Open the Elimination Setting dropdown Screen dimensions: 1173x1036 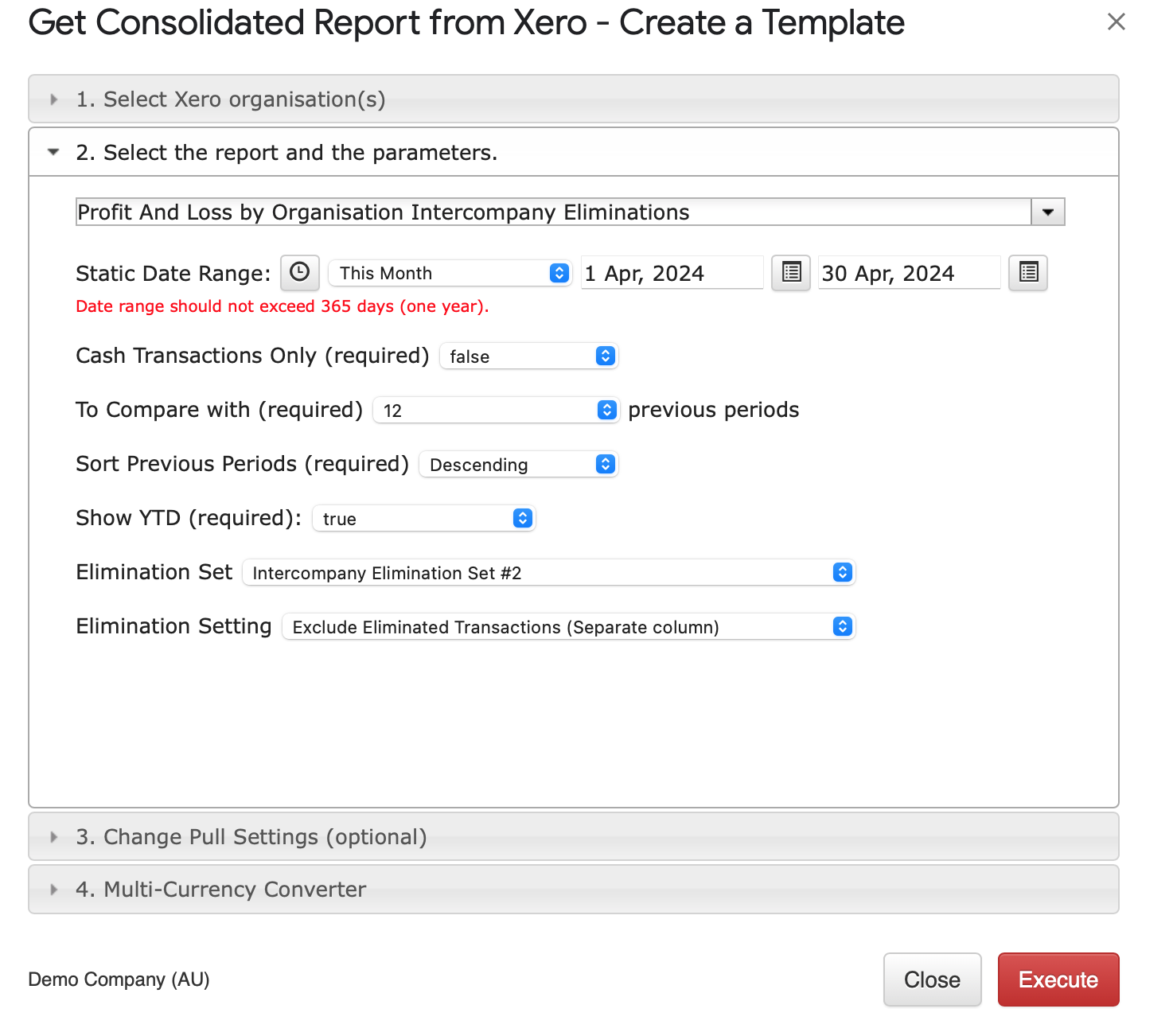(568, 627)
